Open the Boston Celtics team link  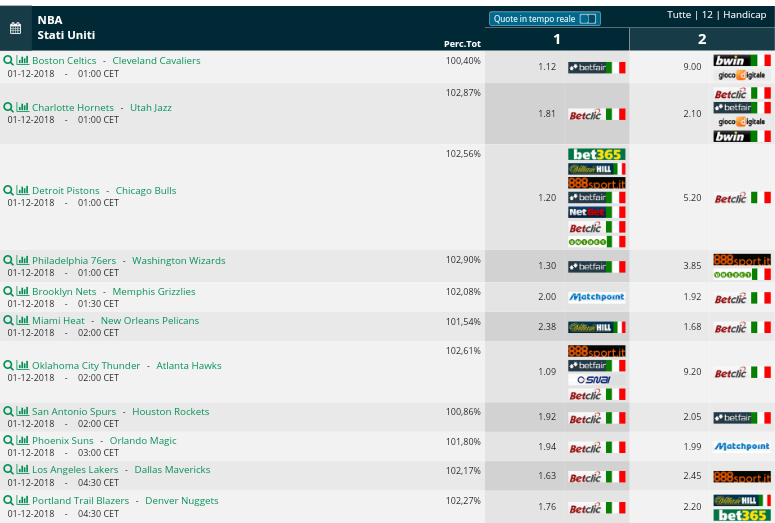click(64, 60)
